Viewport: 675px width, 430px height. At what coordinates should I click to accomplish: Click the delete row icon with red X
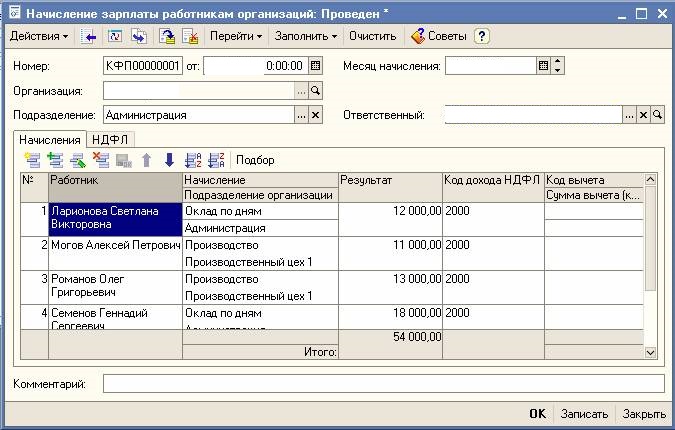pos(101,160)
